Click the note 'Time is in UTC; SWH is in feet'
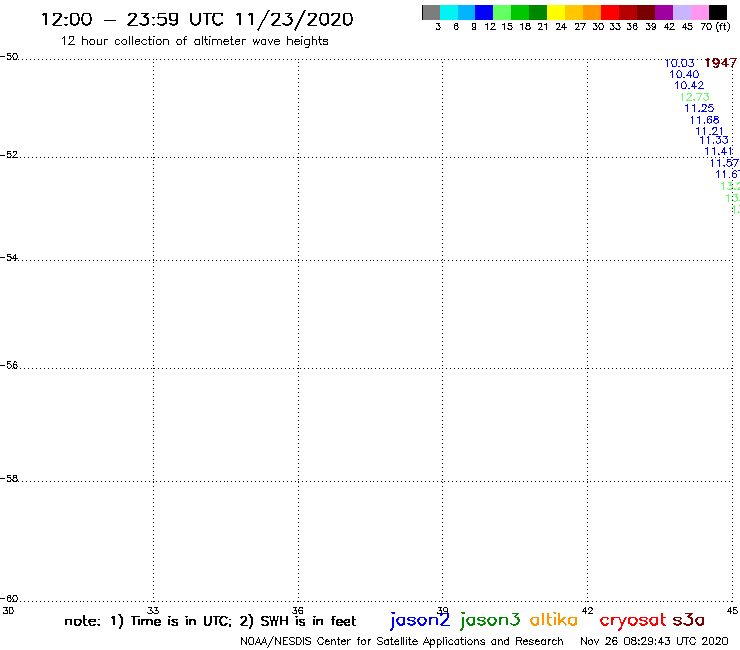Viewport: 740px width, 650px height. [210, 621]
